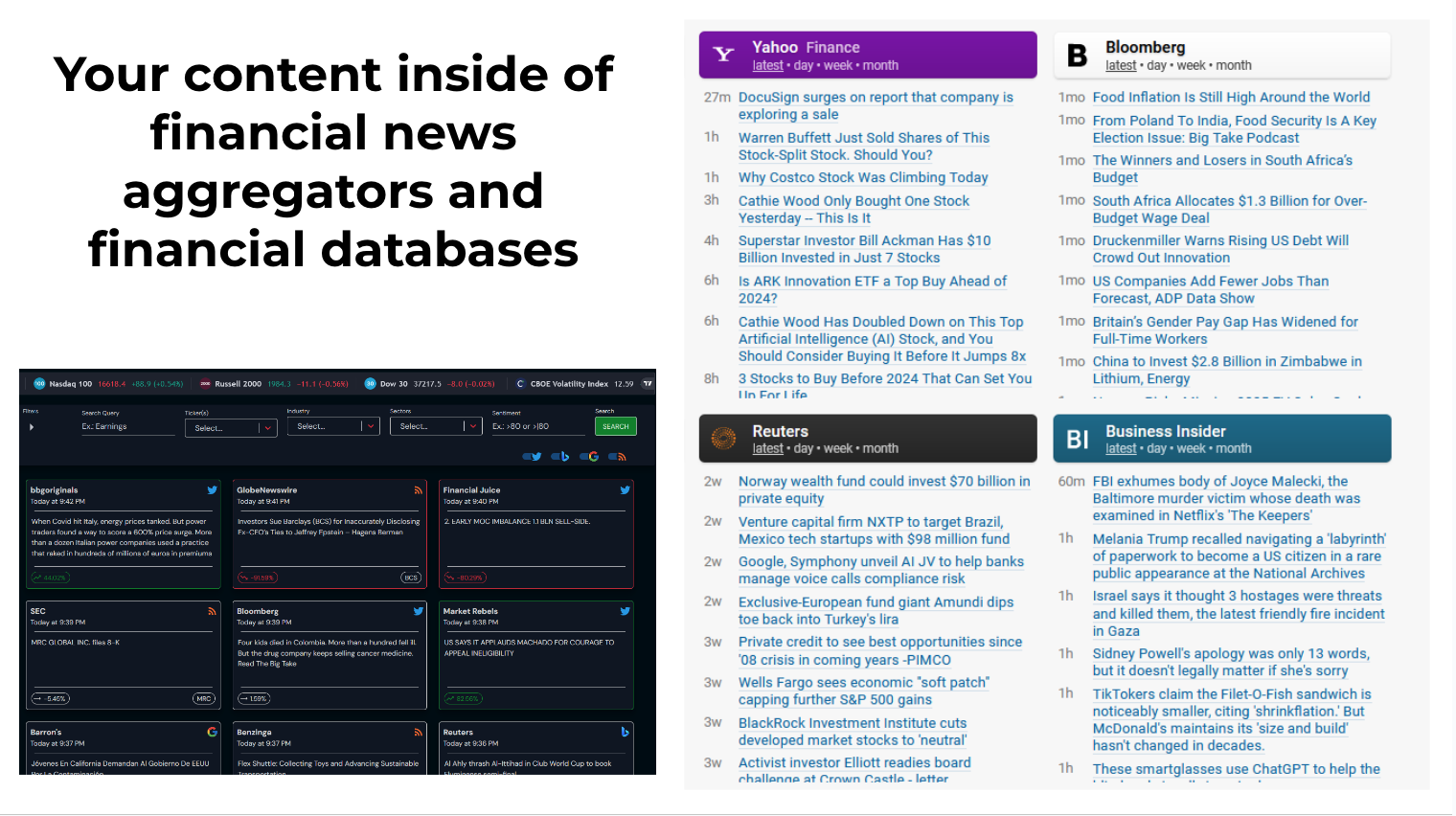This screenshot has height=816, width=1456.
Task: Toggle the RSS source filter switch
Action: 617,457
